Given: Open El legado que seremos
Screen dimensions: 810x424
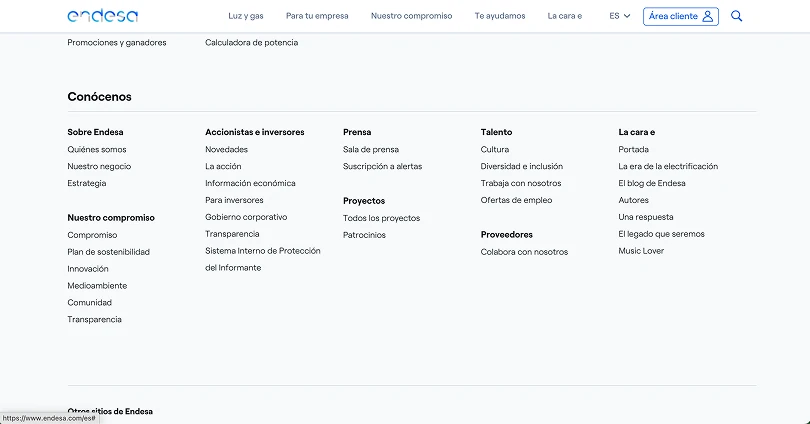Looking at the screenshot, I should [661, 234].
